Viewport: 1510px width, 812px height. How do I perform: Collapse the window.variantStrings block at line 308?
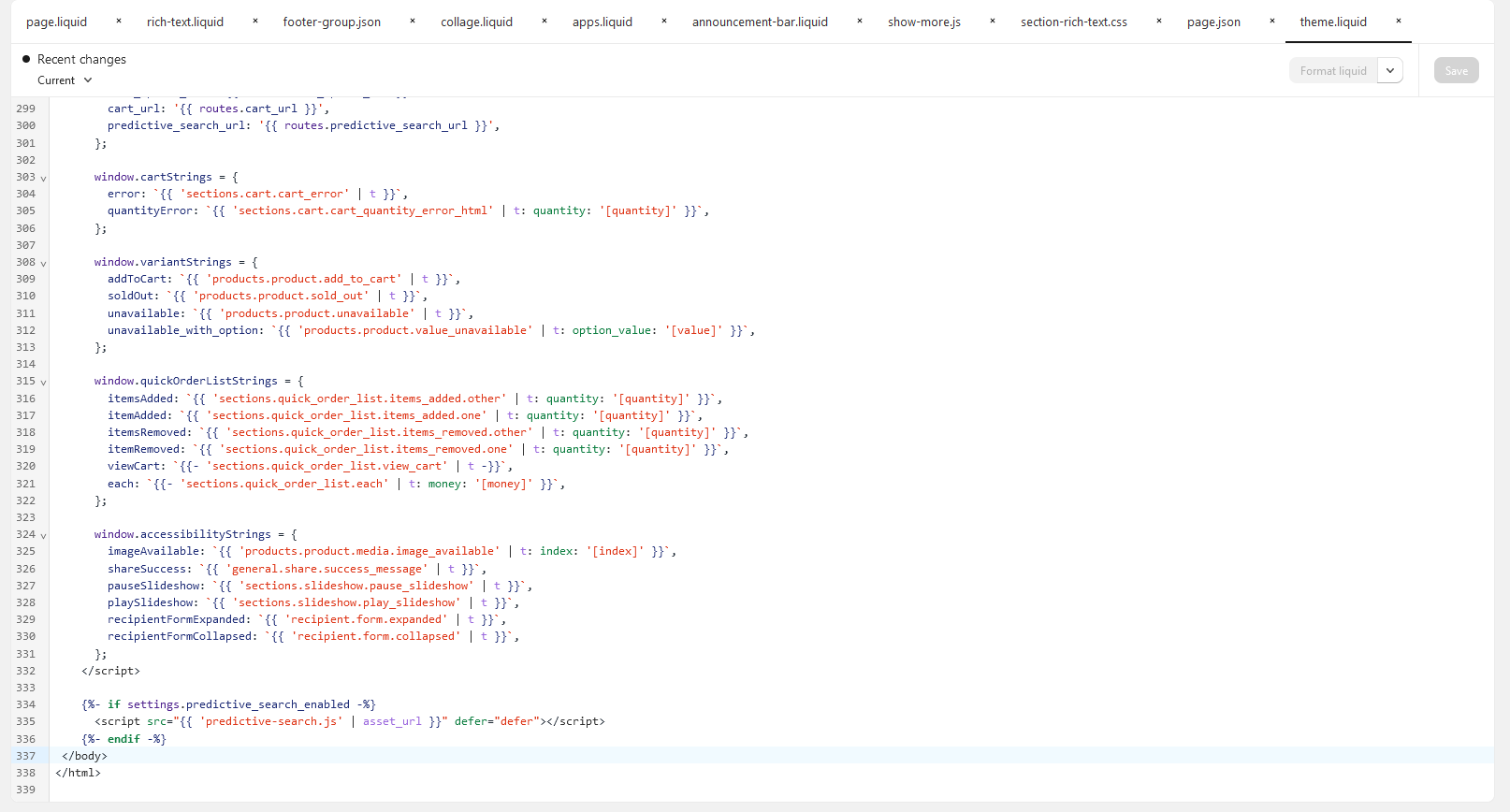43,263
